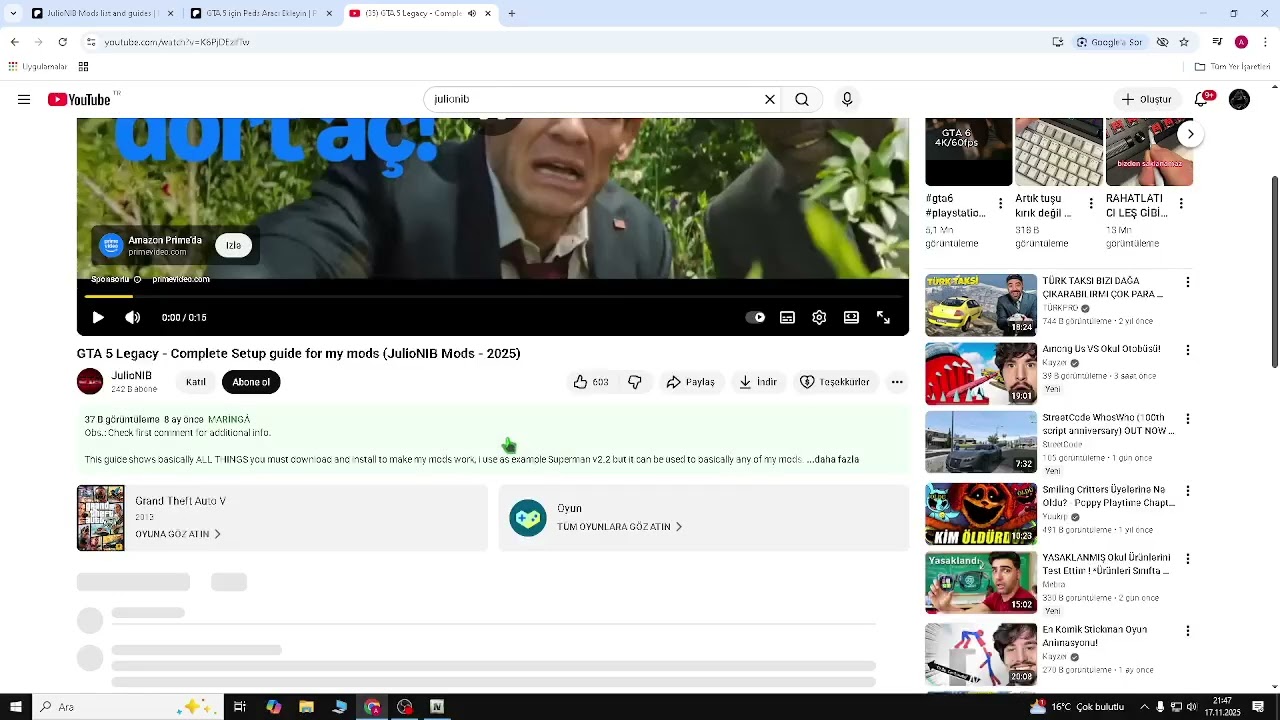The height and width of the screenshot is (720, 1280).
Task: Open Chrome tab search dropdown arrow
Action: pyautogui.click(x=13, y=13)
